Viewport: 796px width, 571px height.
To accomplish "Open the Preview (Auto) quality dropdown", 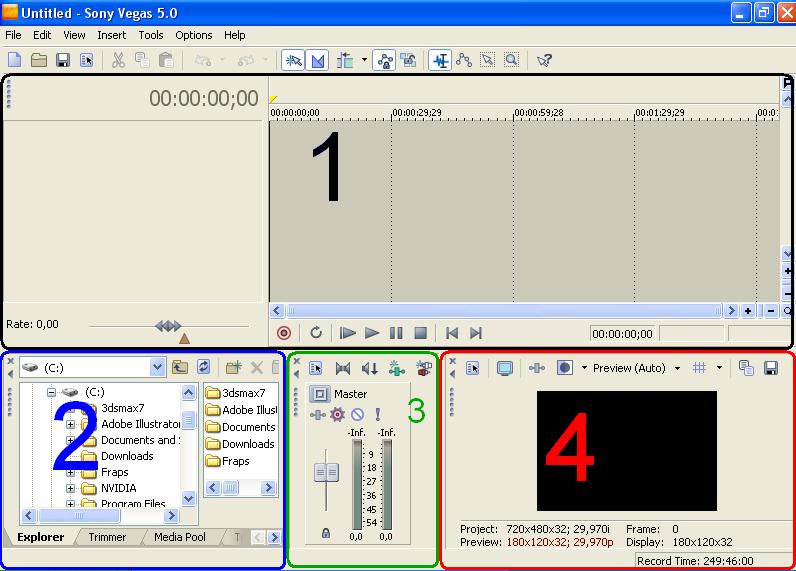I will tap(677, 368).
